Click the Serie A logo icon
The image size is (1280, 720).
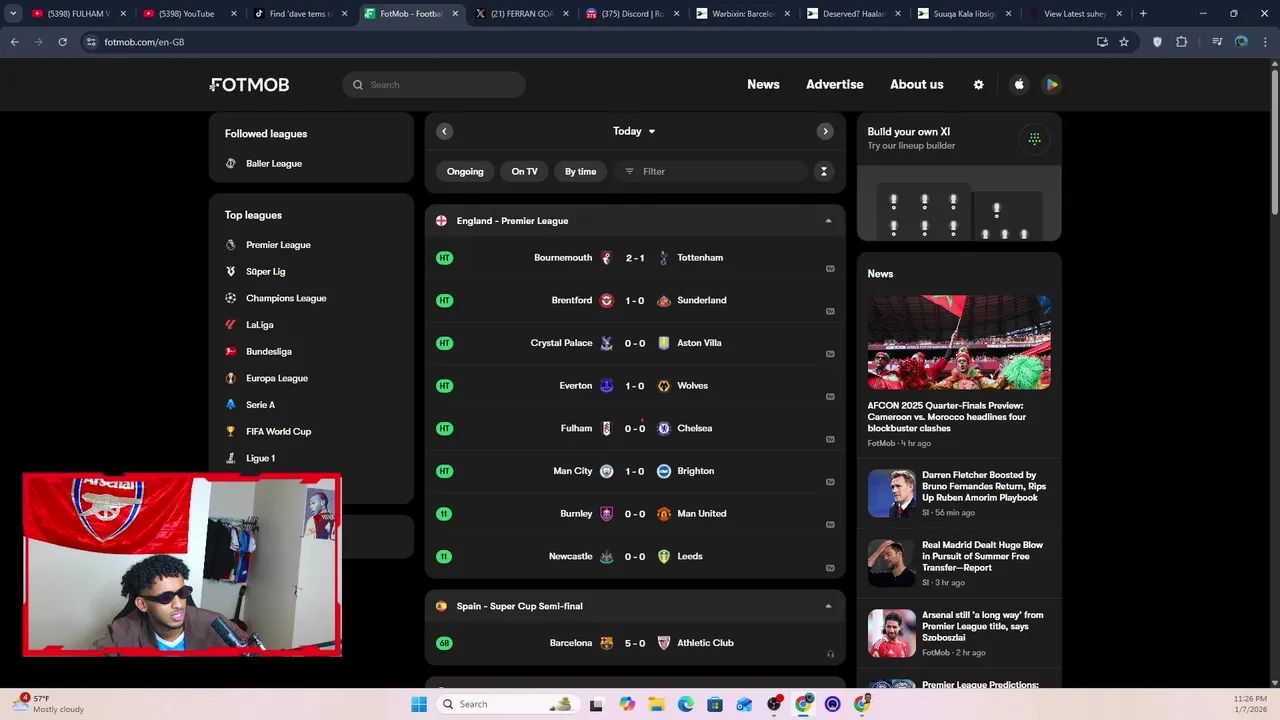coord(231,405)
